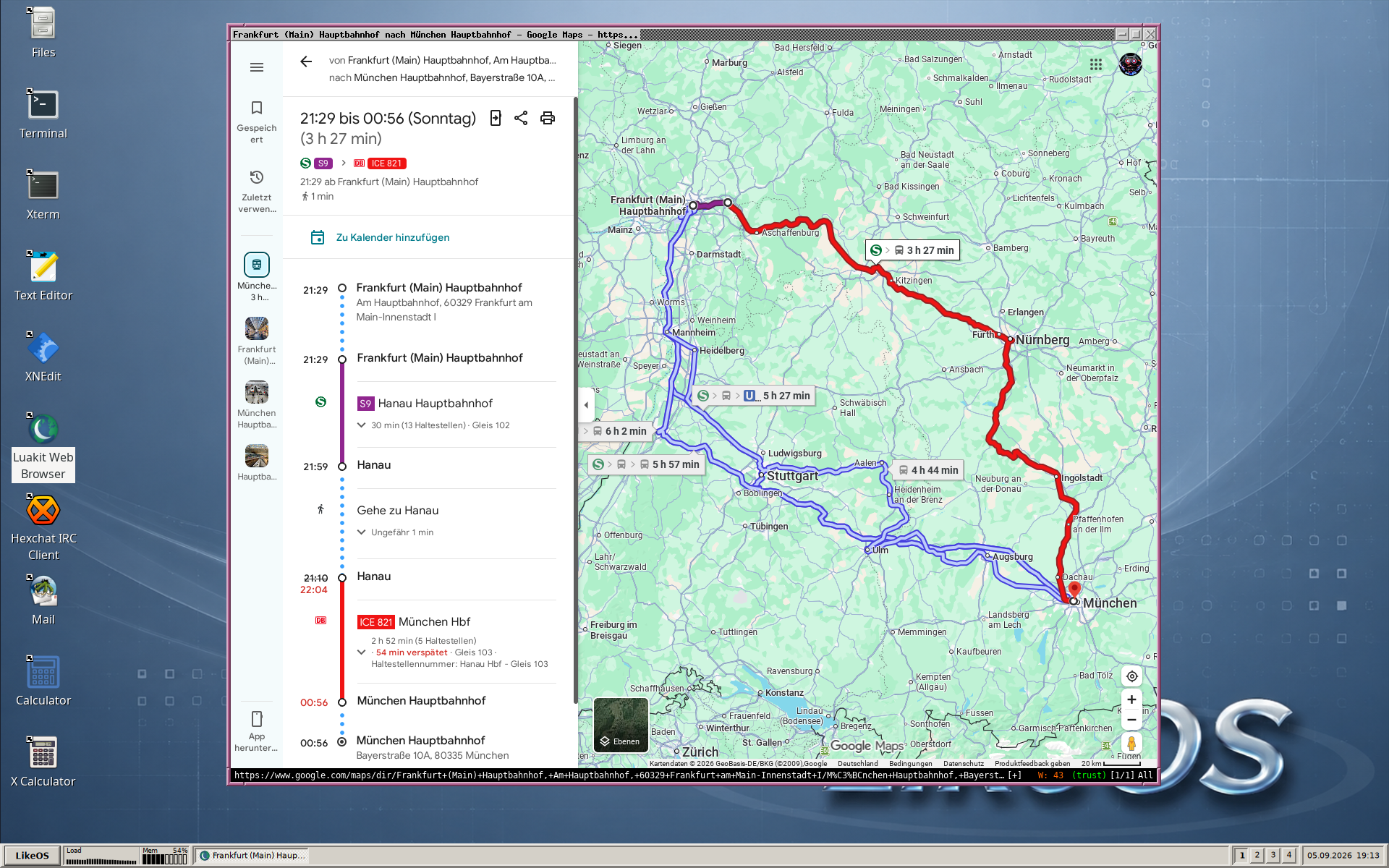The image size is (1389, 868).
Task: Click the Nürnberg city label on map
Action: coord(1042,340)
